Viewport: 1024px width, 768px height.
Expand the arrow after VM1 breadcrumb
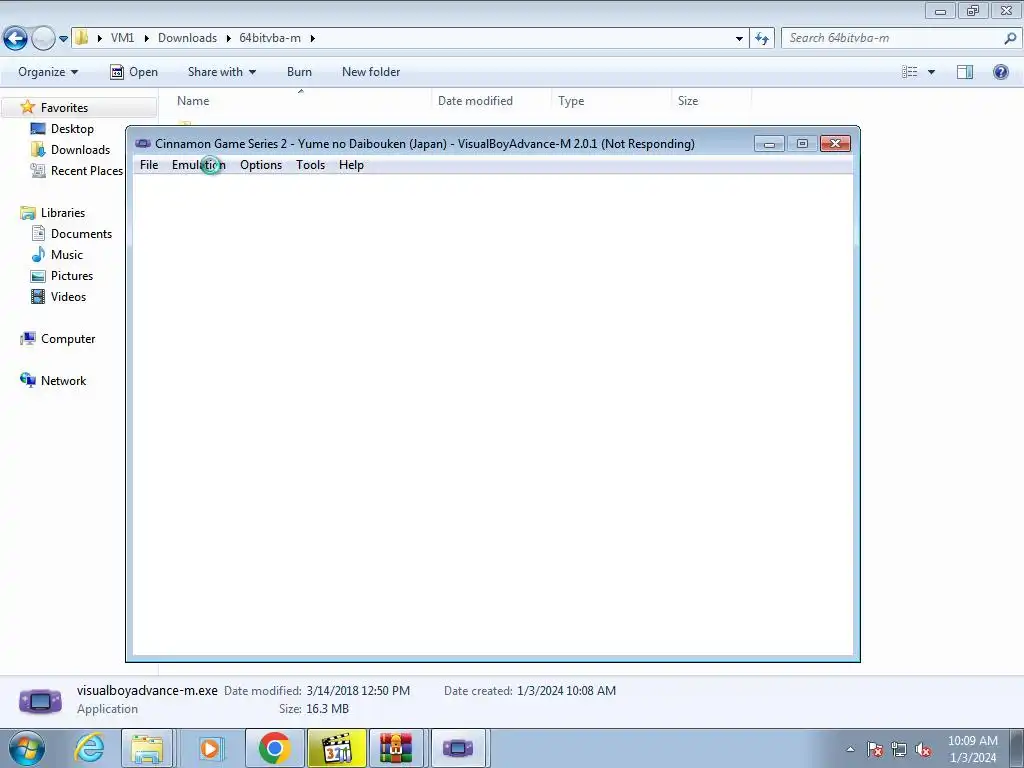[146, 39]
